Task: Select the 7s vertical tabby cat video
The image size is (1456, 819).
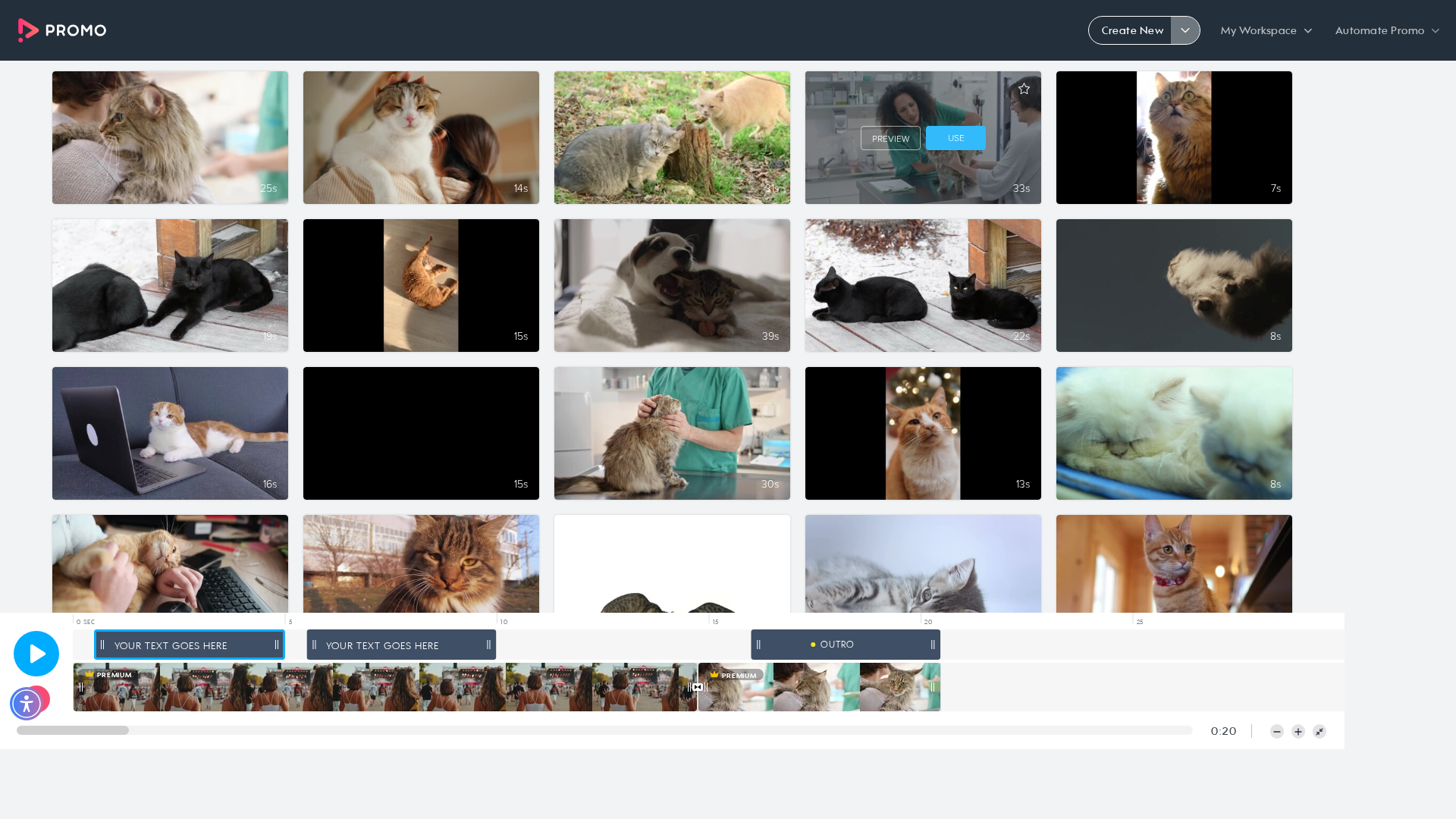Action: click(x=1174, y=137)
